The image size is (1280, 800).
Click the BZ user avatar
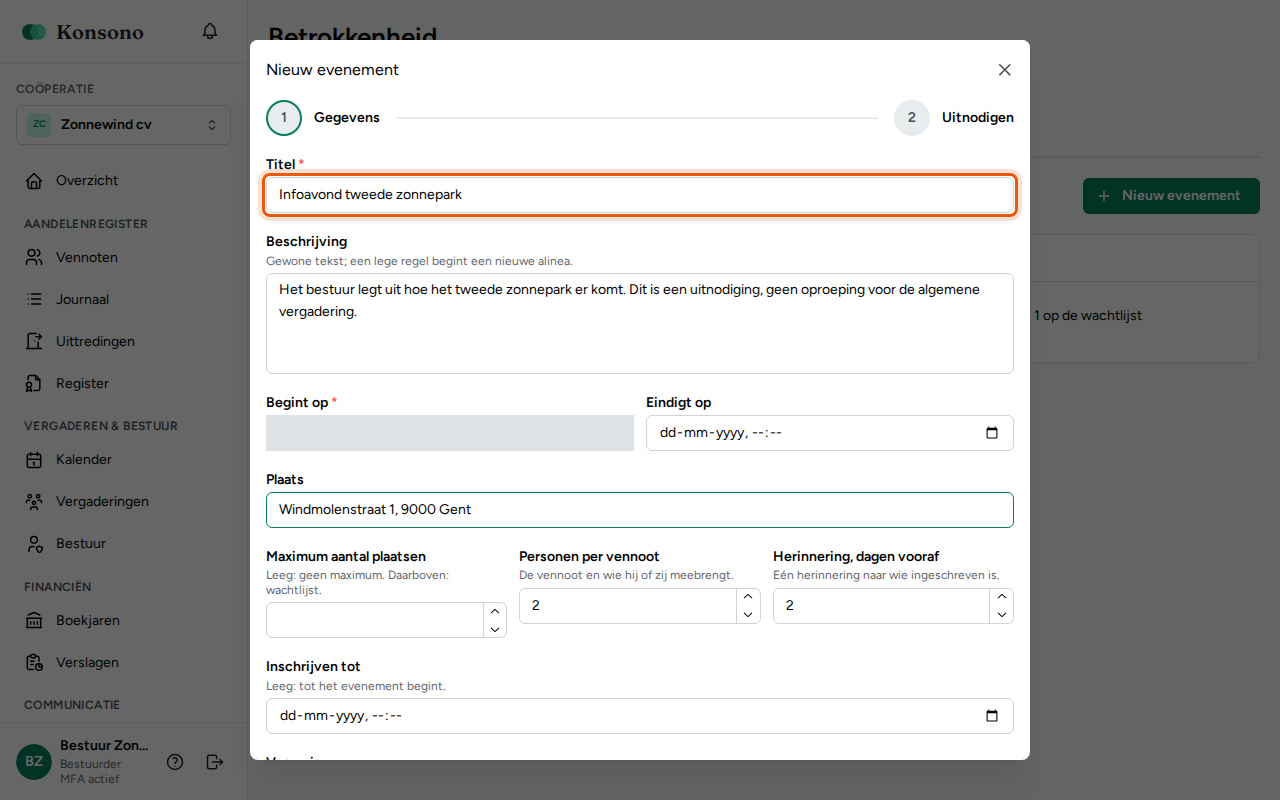(34, 762)
